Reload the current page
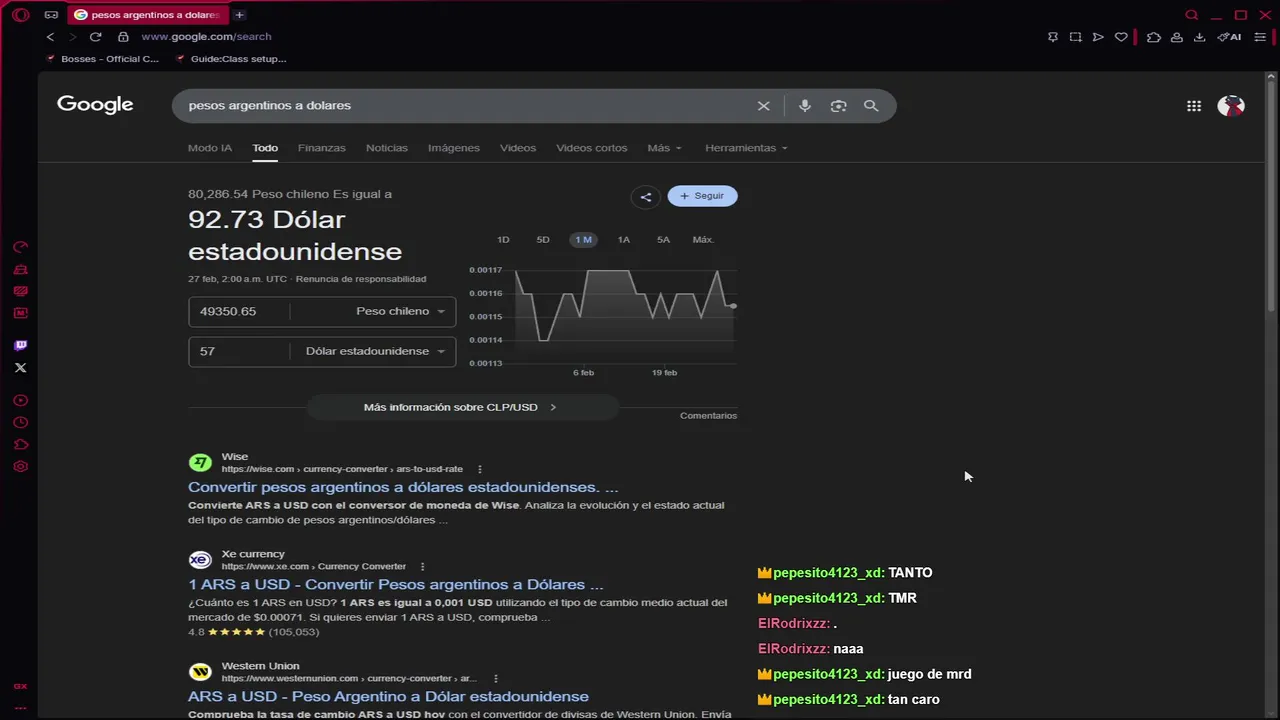The height and width of the screenshot is (720, 1280). [x=95, y=37]
